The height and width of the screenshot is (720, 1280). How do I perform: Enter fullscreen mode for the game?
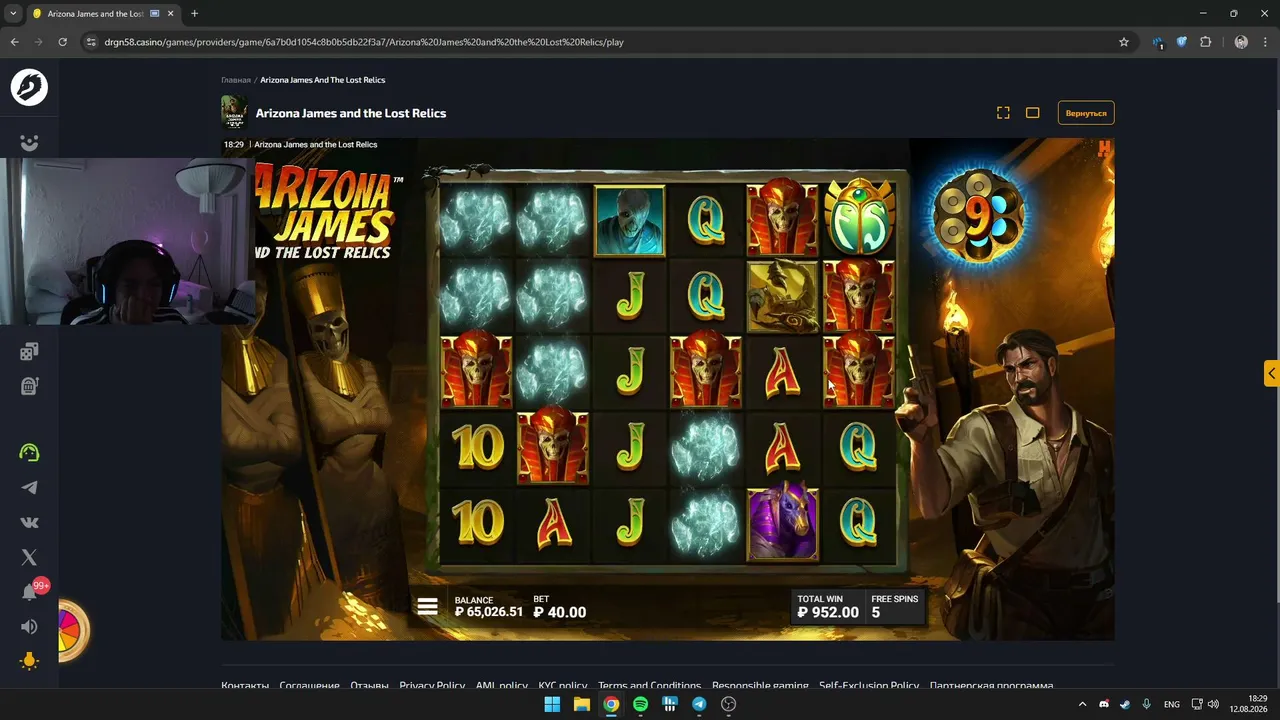(x=1003, y=113)
